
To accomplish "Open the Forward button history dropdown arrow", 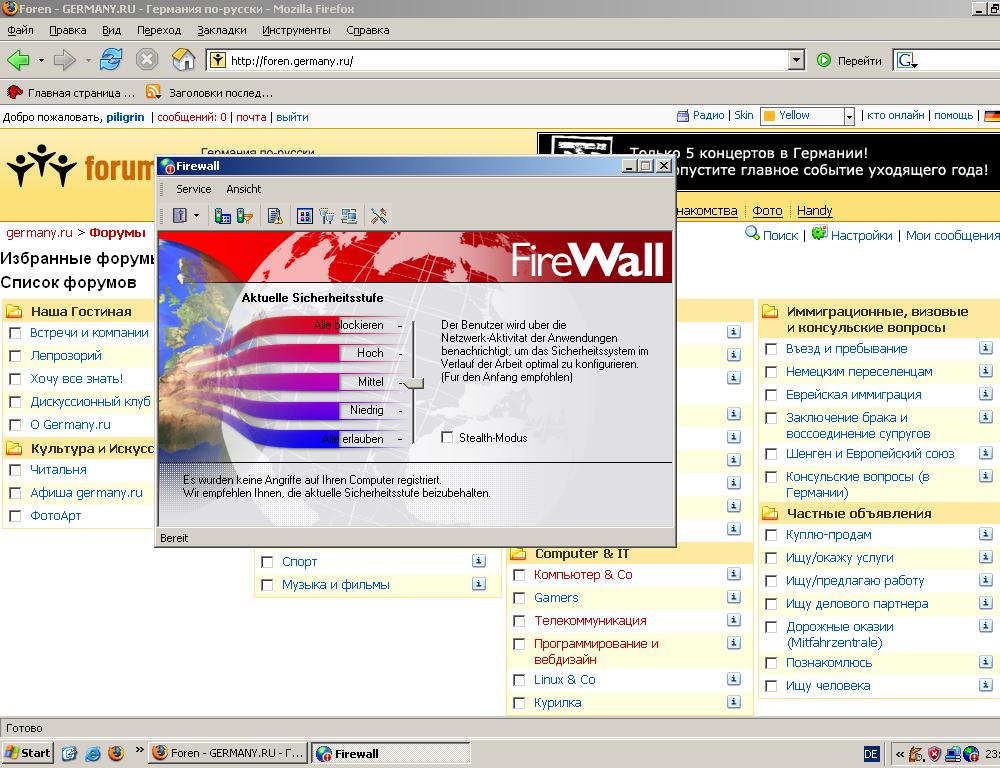I will click(88, 61).
